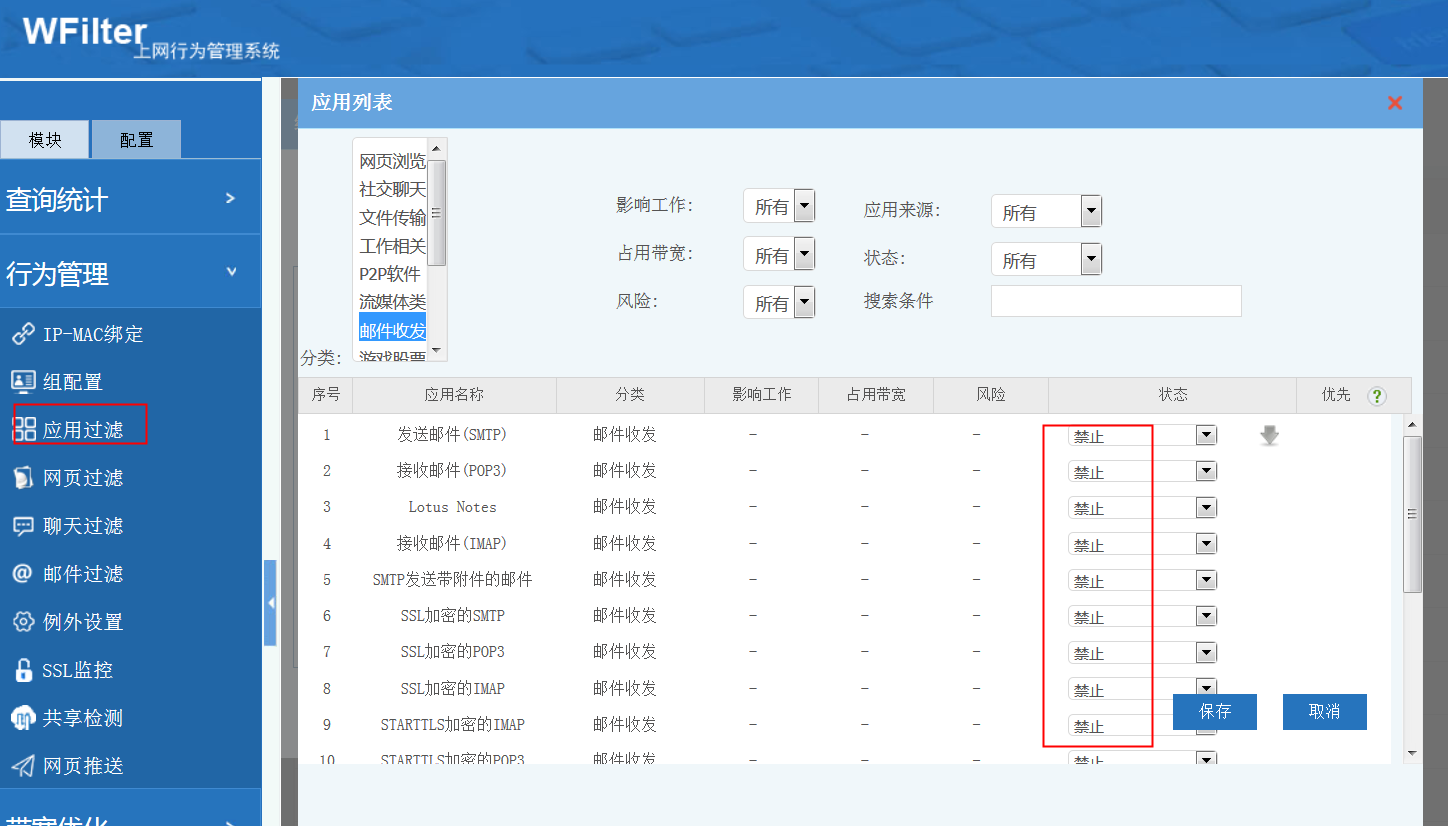Click the 例外设置 gear icon
The height and width of the screenshot is (826, 1448).
coord(23,622)
